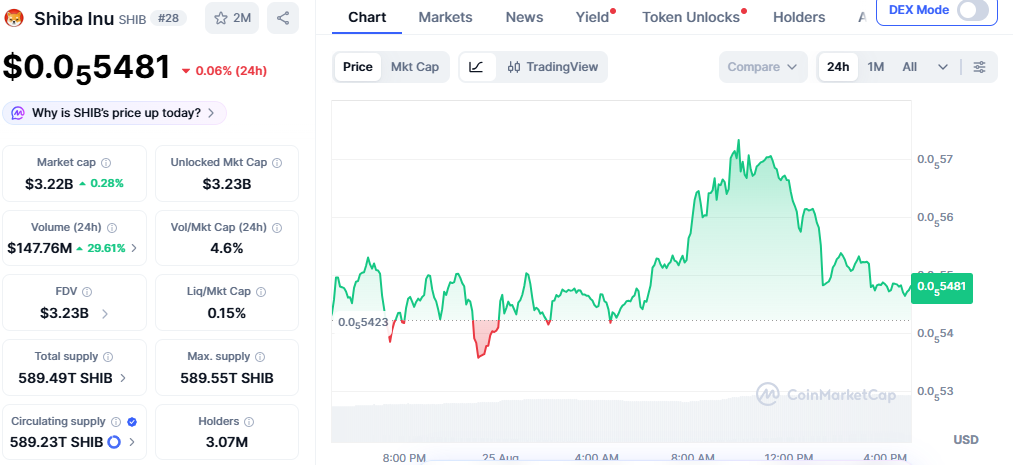The width and height of the screenshot is (1013, 465).
Task: Expand Volume (24h) details chevron
Action: [134, 248]
